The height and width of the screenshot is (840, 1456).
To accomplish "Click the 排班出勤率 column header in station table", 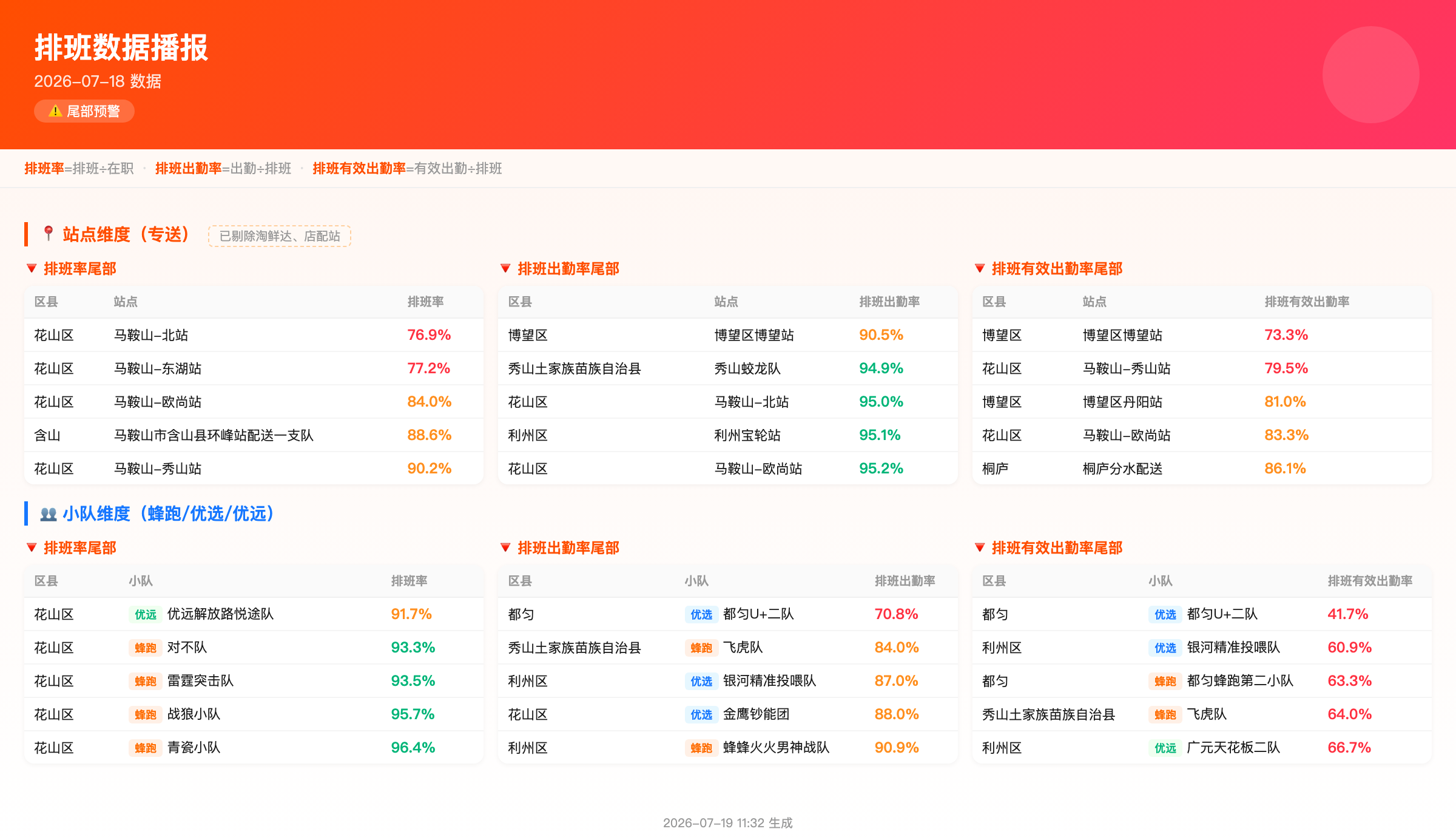I will point(889,302).
